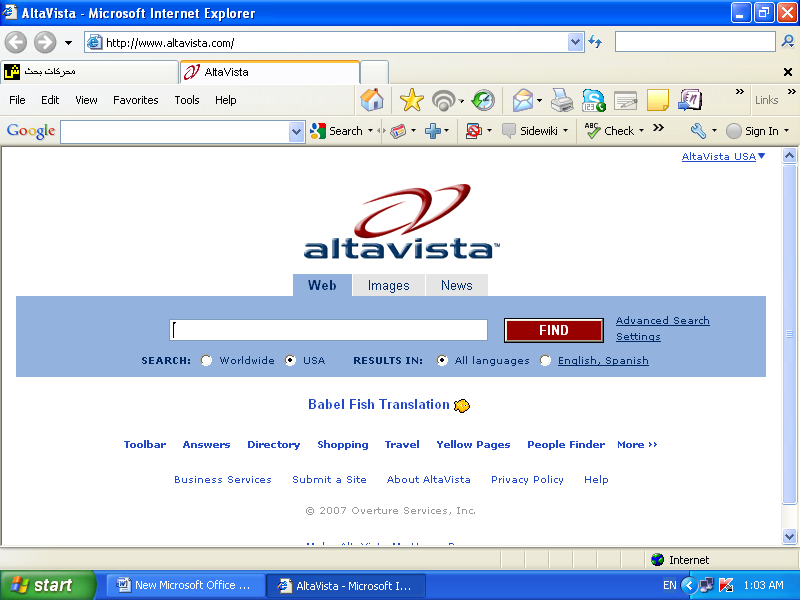Select the USA search radio button

pos(291,361)
